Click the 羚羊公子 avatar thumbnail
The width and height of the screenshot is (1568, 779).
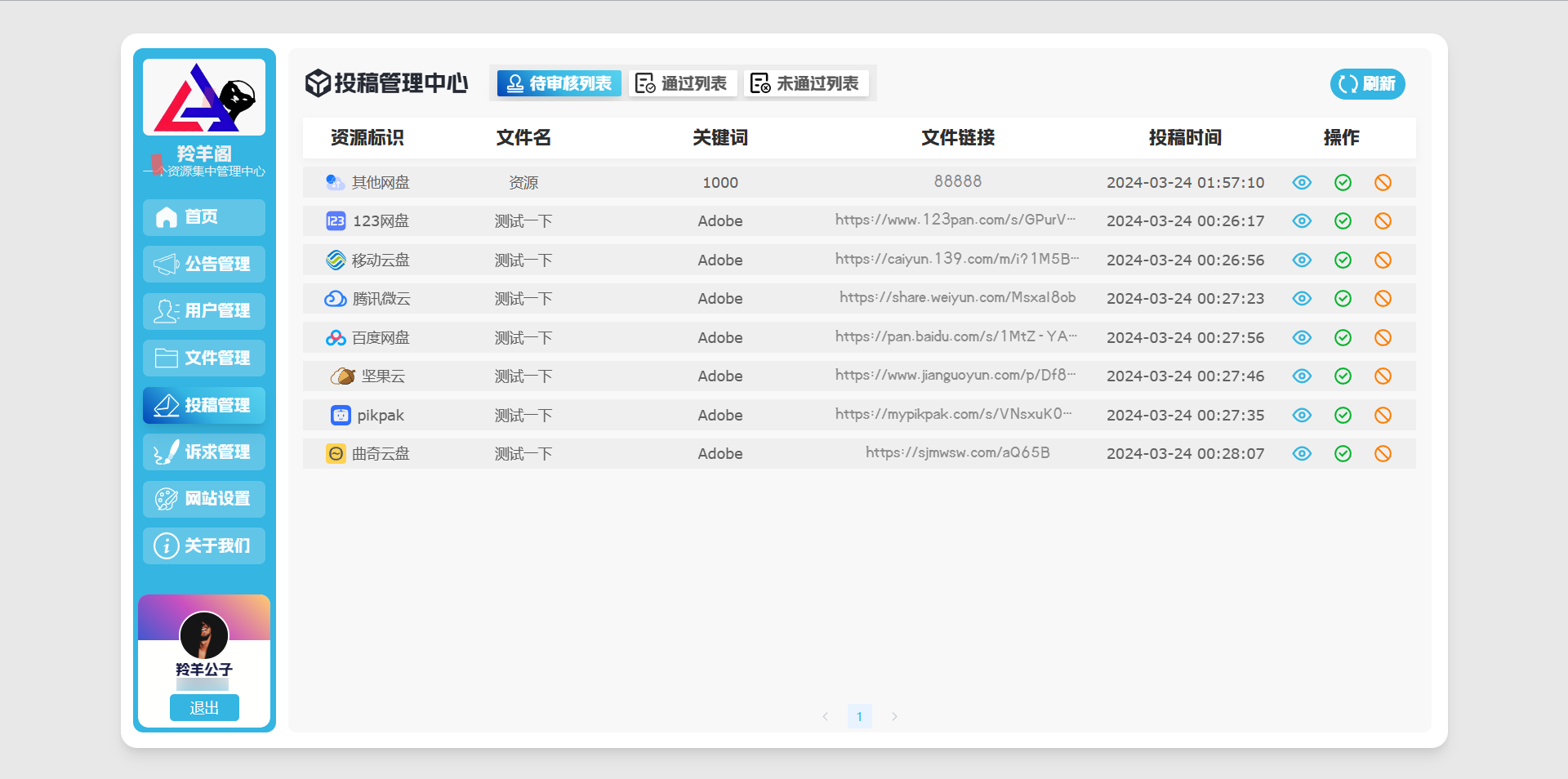(x=203, y=636)
